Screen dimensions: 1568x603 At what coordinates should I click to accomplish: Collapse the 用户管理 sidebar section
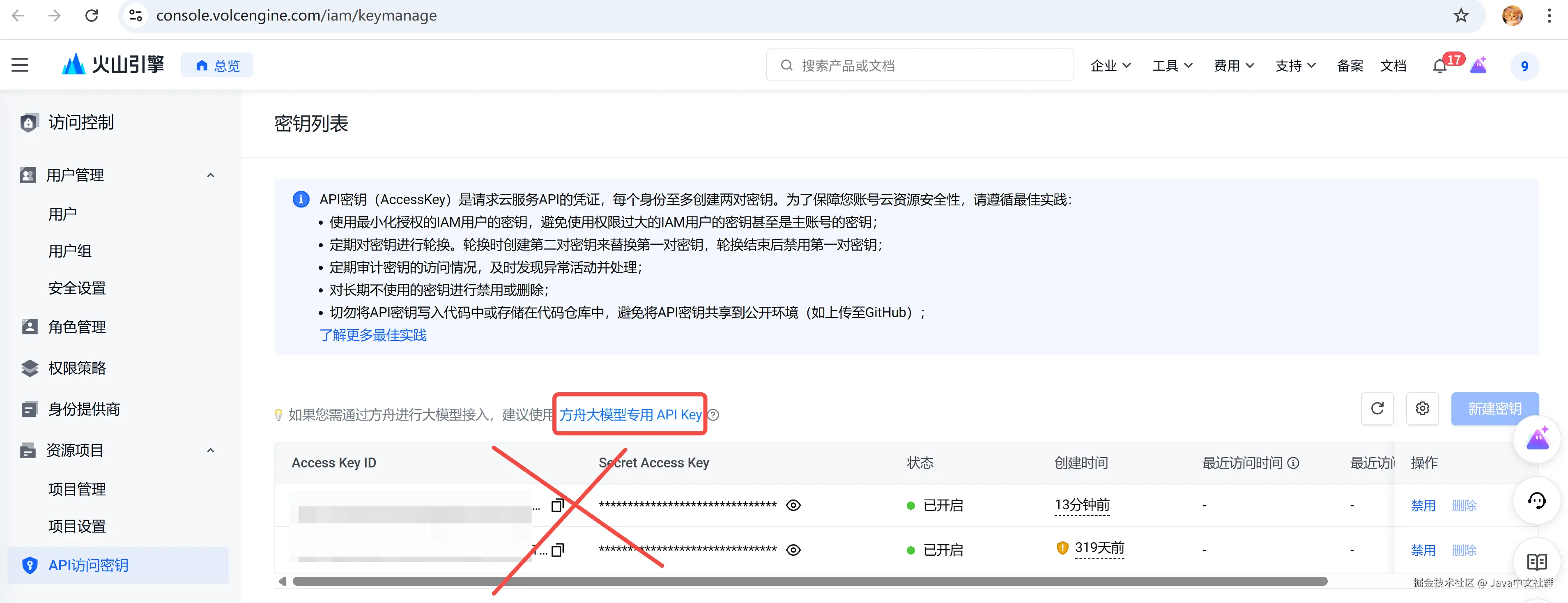(x=211, y=175)
